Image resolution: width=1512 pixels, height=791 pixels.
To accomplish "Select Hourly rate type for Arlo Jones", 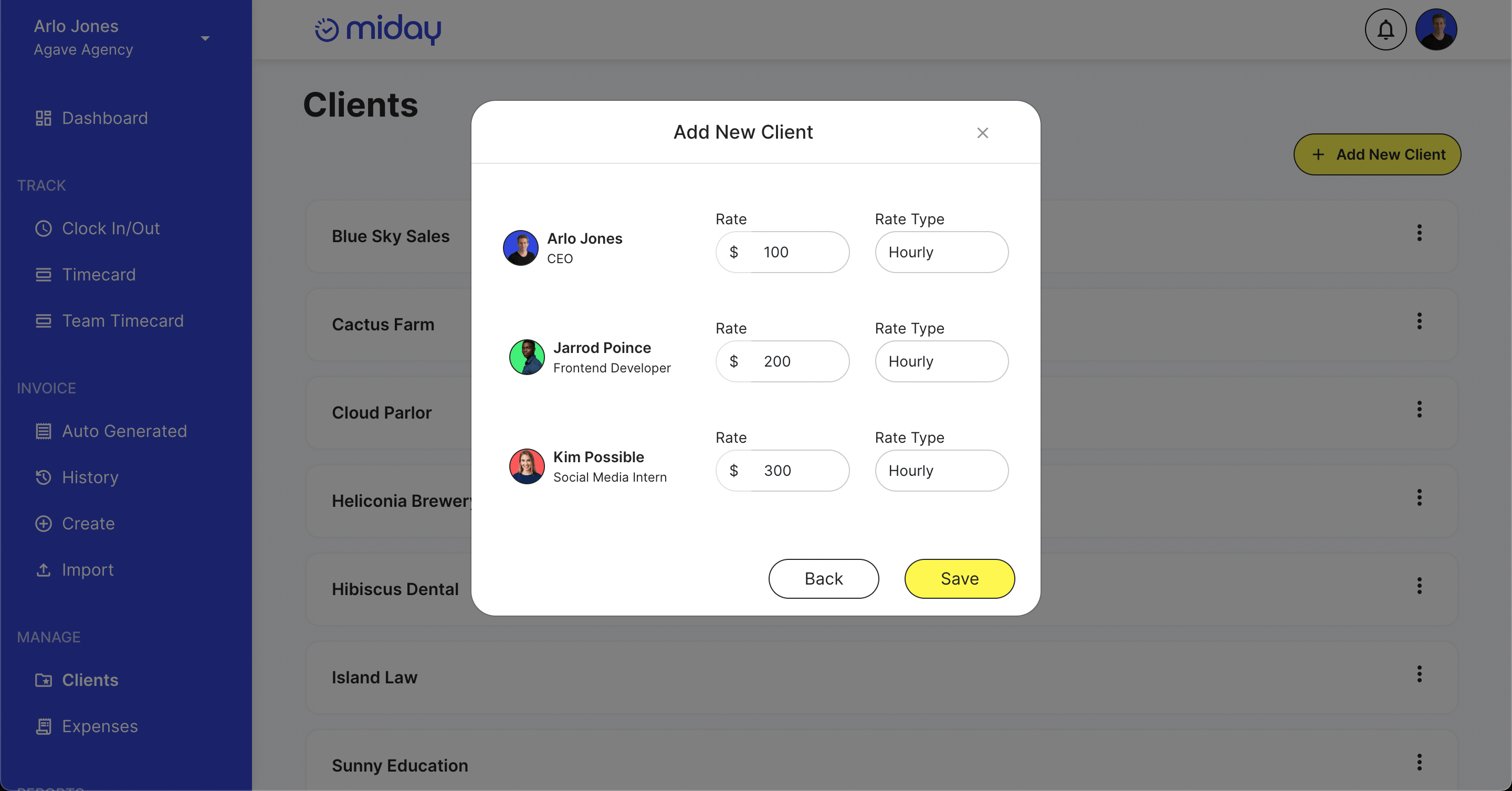I will pyautogui.click(x=941, y=251).
